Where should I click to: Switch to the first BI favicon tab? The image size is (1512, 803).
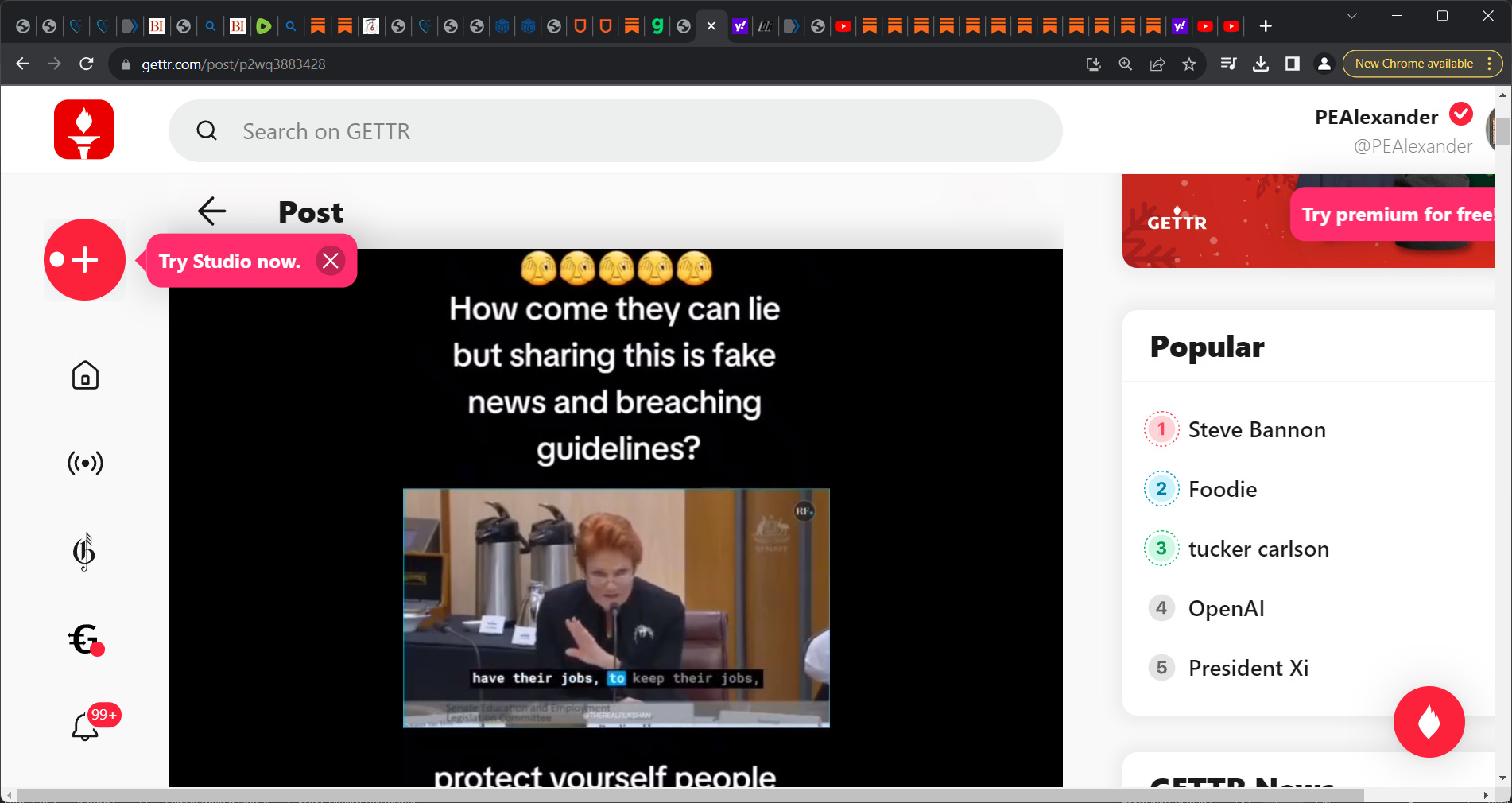click(x=157, y=26)
